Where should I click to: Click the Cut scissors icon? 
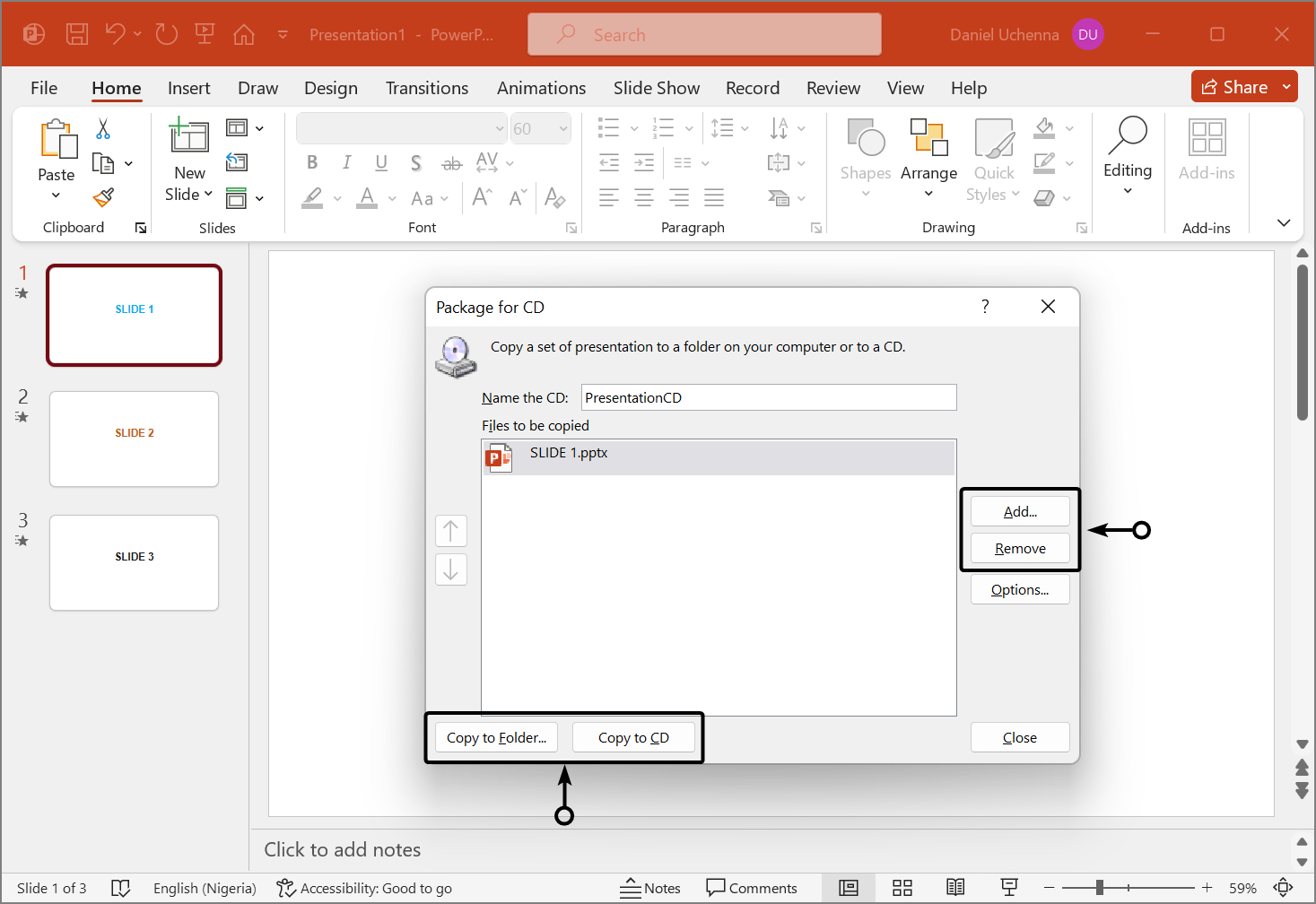tap(102, 129)
